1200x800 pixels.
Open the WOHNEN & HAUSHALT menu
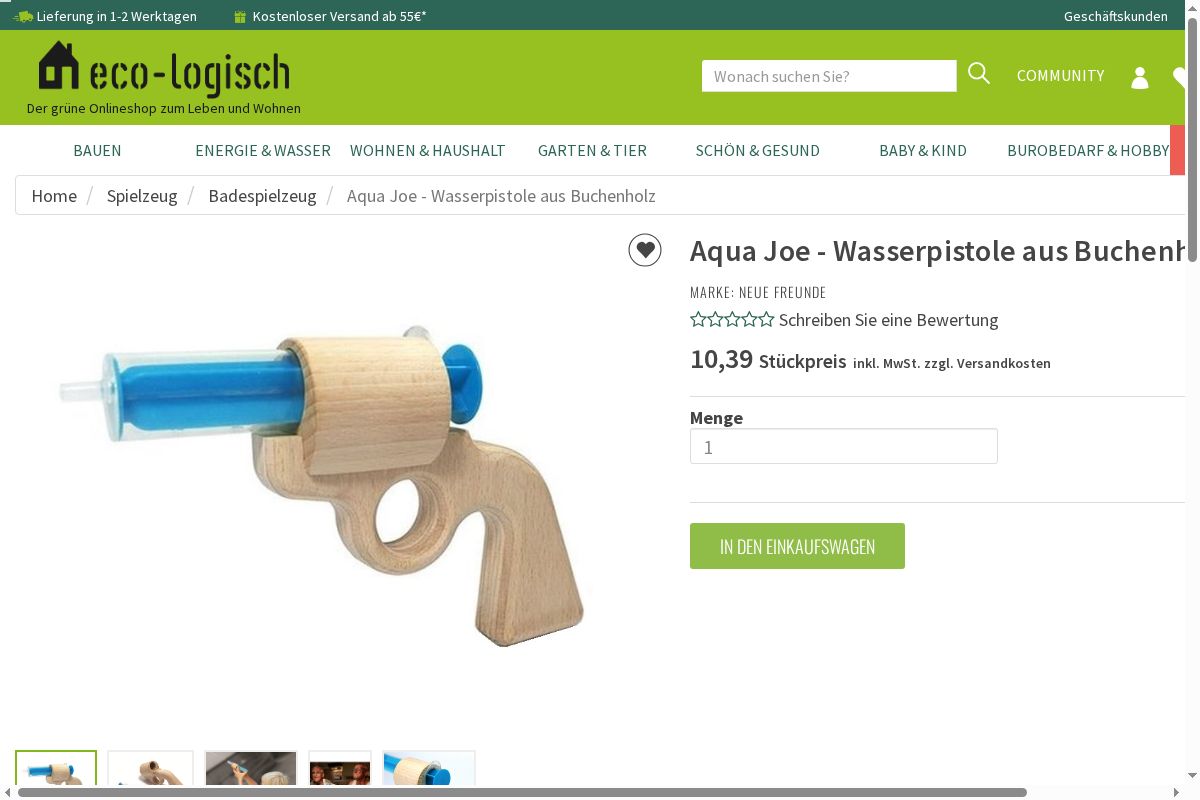(428, 150)
